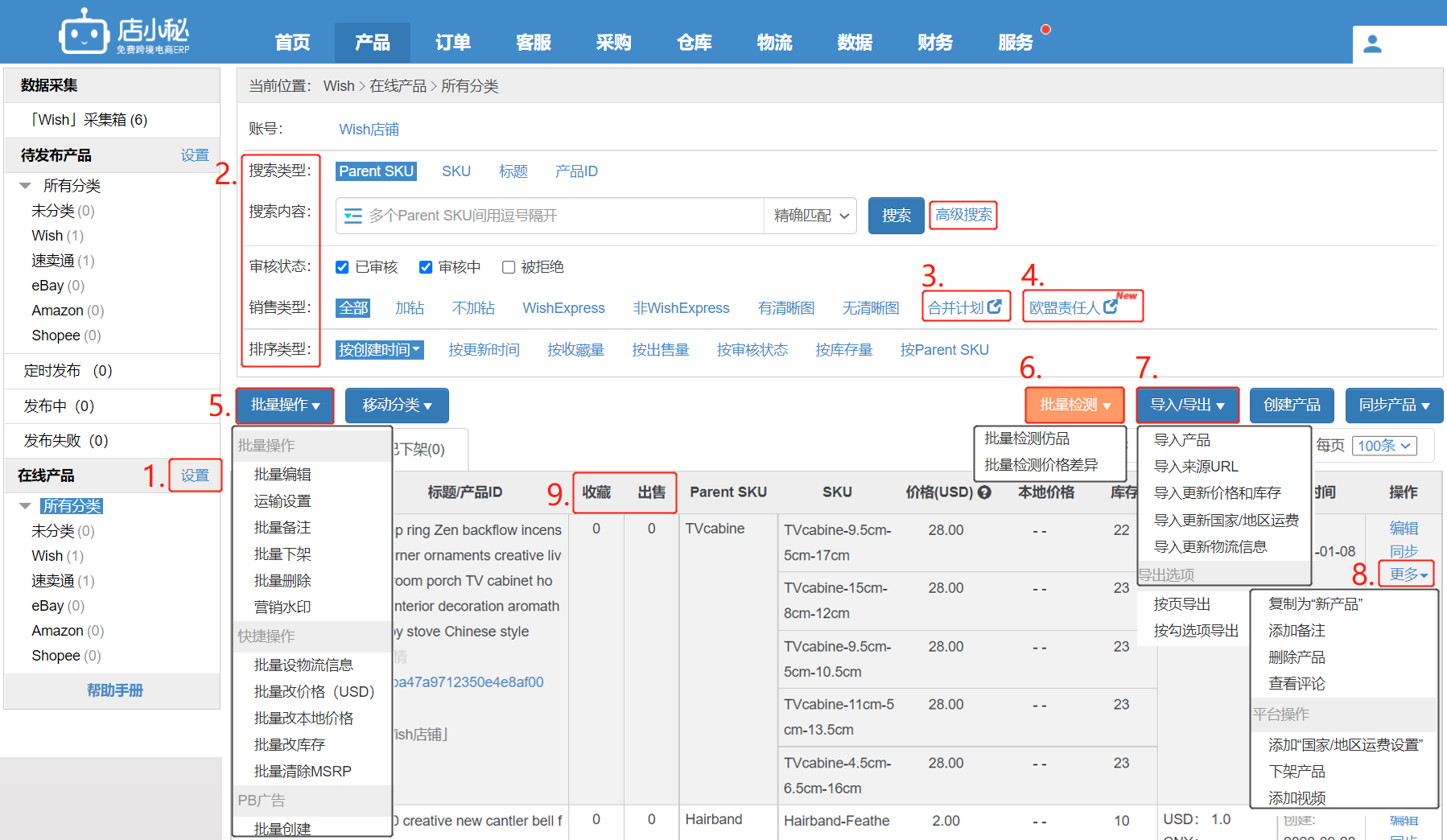Enable the 被拒绝 checkbox
1447x840 pixels.
(x=509, y=267)
